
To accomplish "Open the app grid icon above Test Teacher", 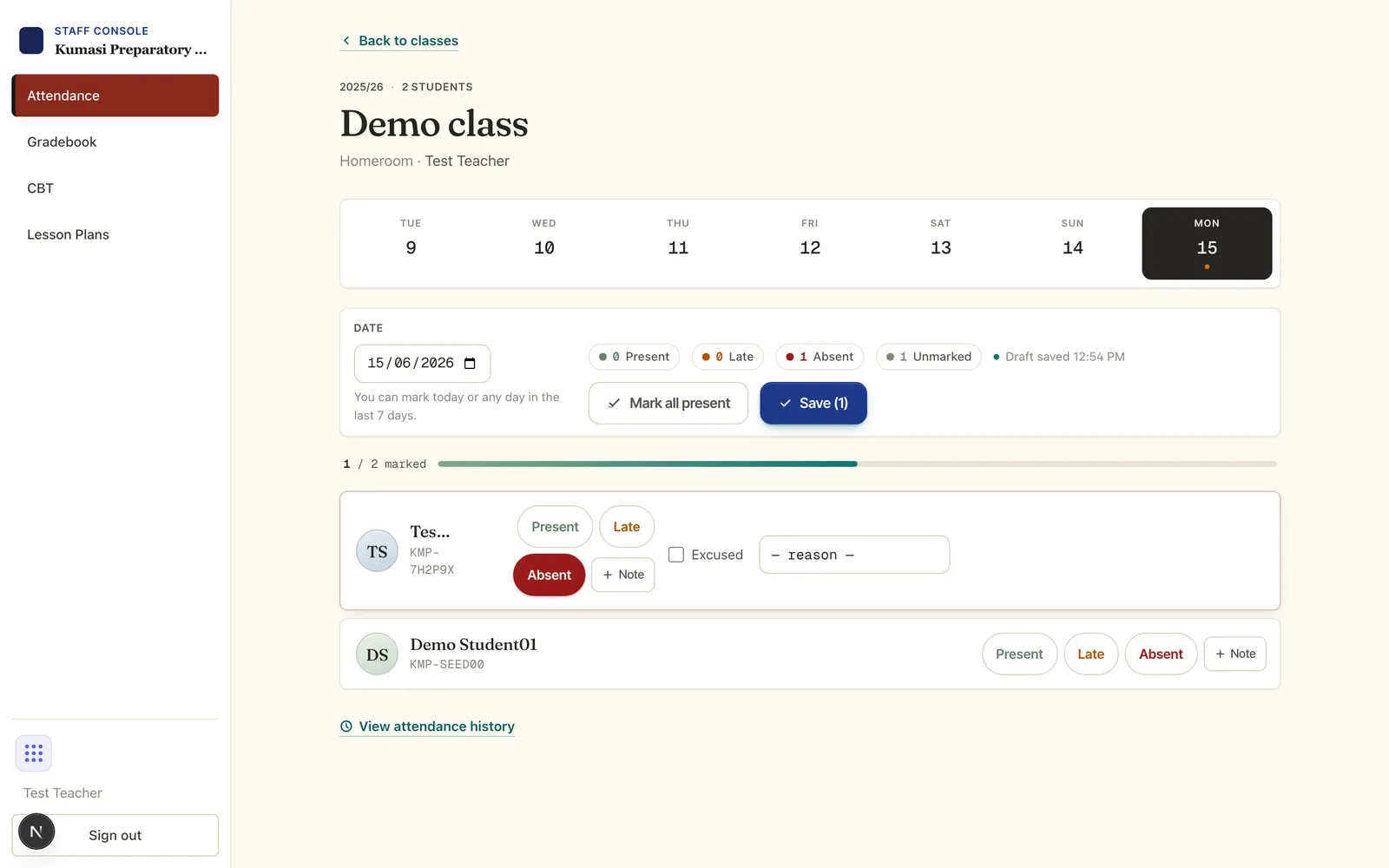I will pyautogui.click(x=34, y=753).
